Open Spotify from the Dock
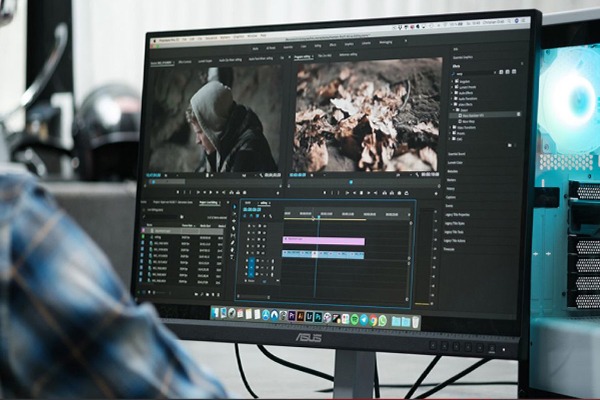Viewport: 600px width, 400px height. (355, 320)
